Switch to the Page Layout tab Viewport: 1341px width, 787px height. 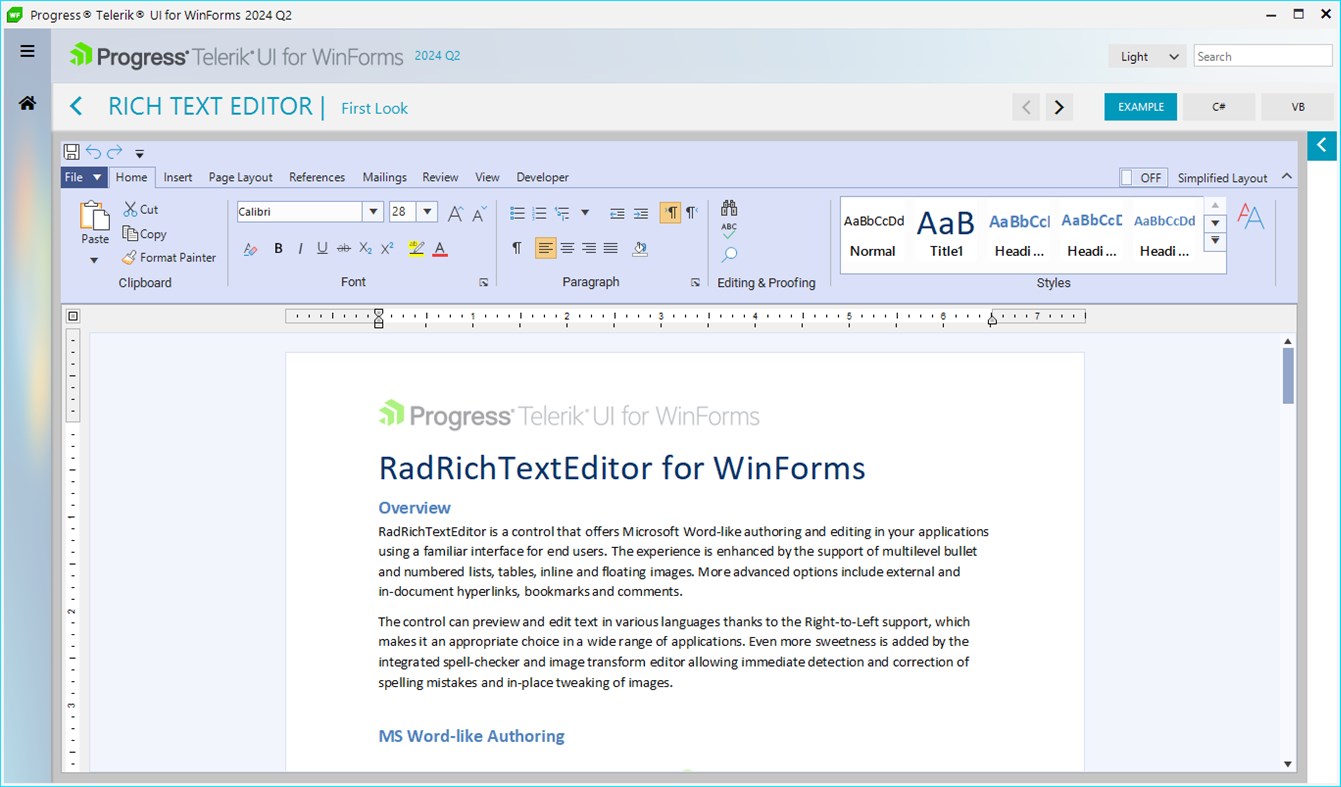(x=241, y=177)
